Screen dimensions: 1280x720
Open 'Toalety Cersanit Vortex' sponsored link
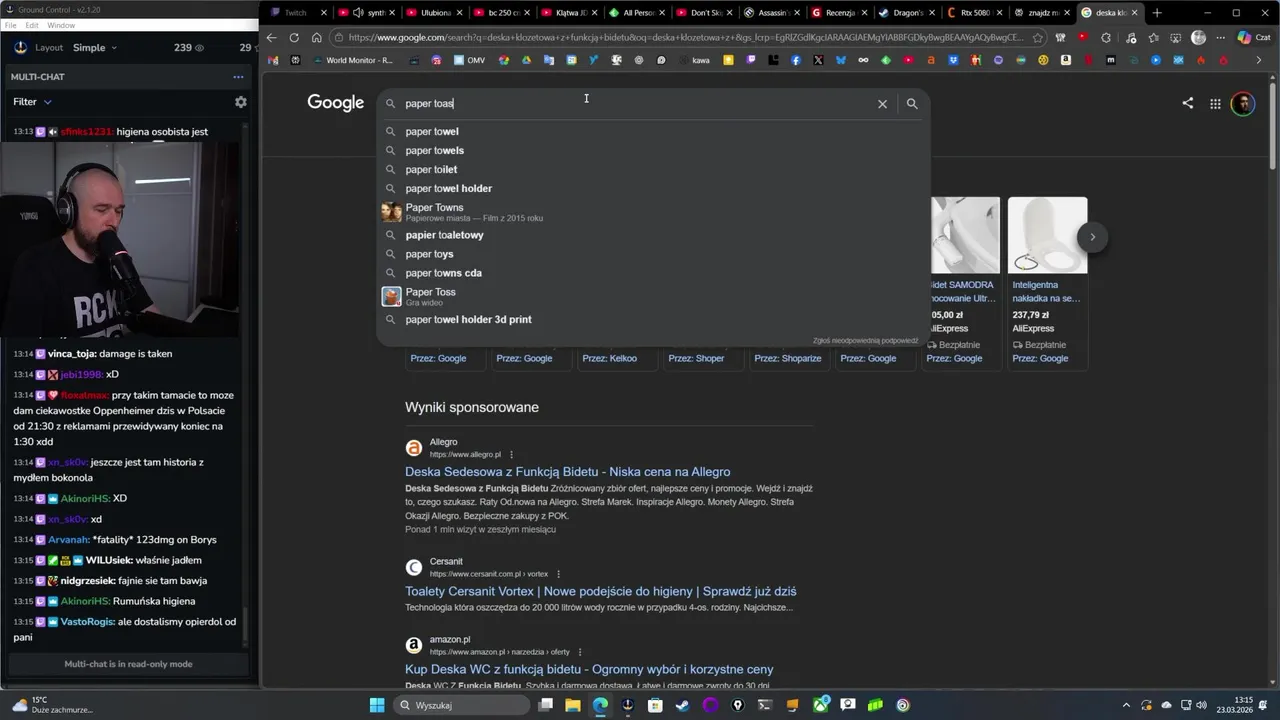tap(600, 591)
